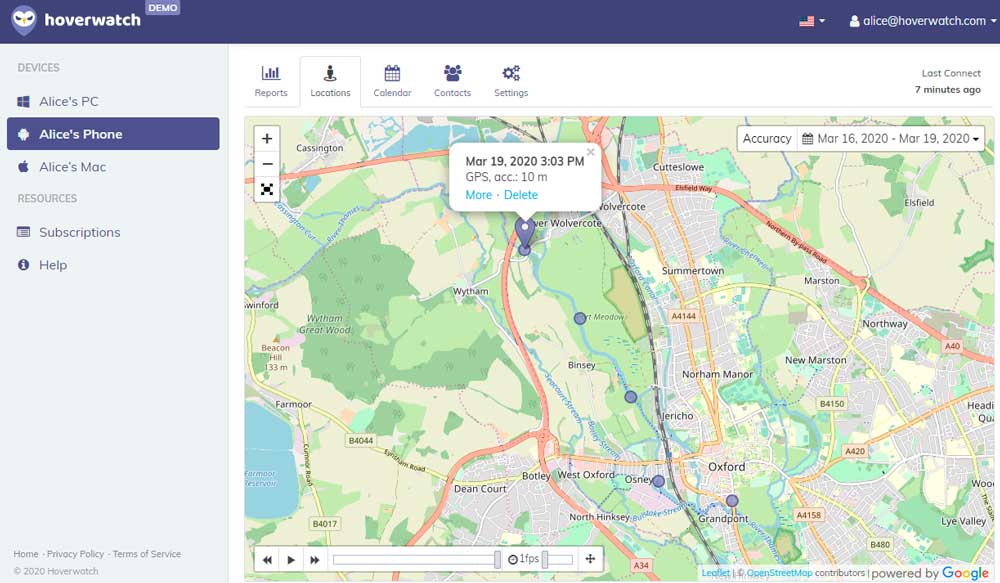Click Android icon next to Alice's Phone

24,134
